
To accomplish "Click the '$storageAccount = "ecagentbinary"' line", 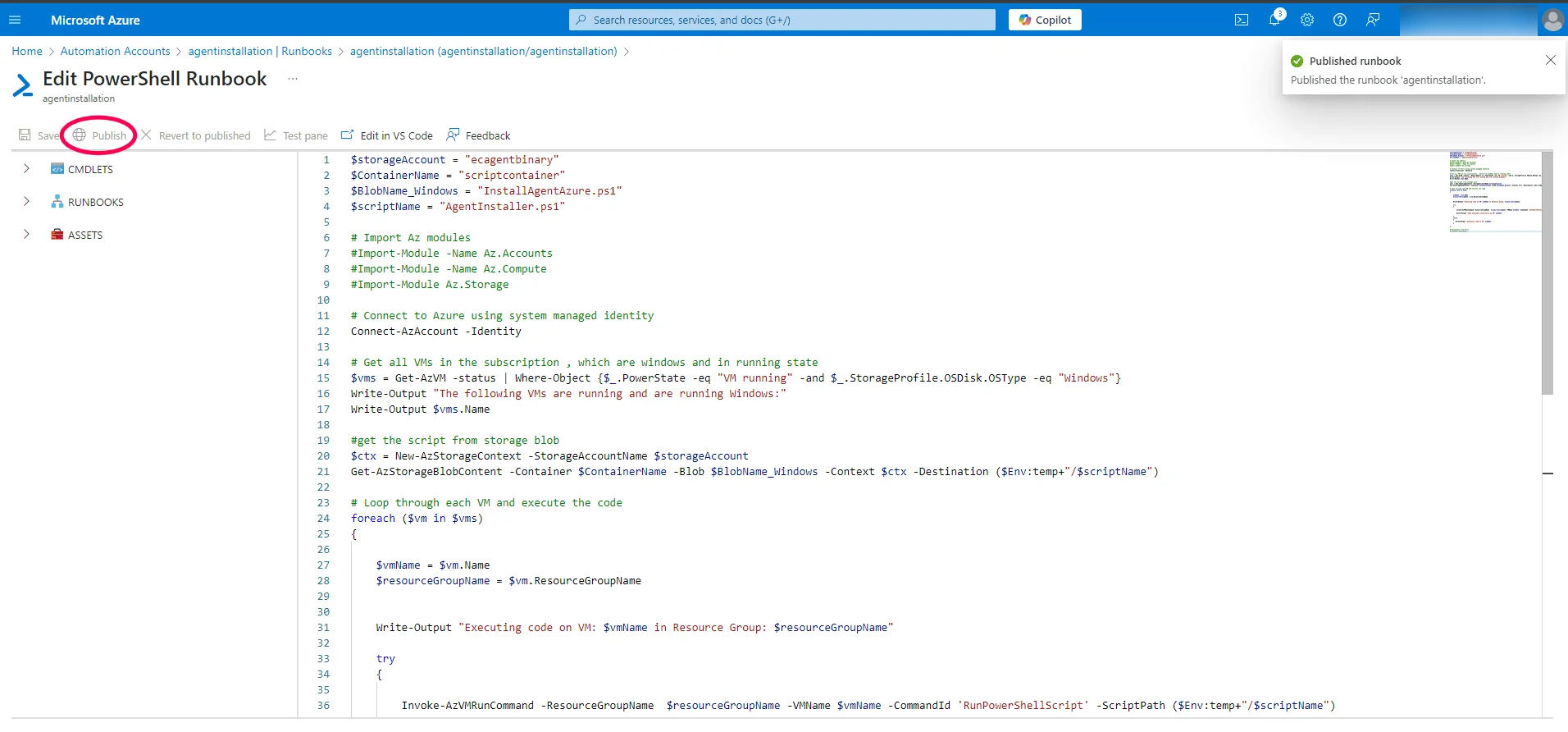I will point(455,160).
